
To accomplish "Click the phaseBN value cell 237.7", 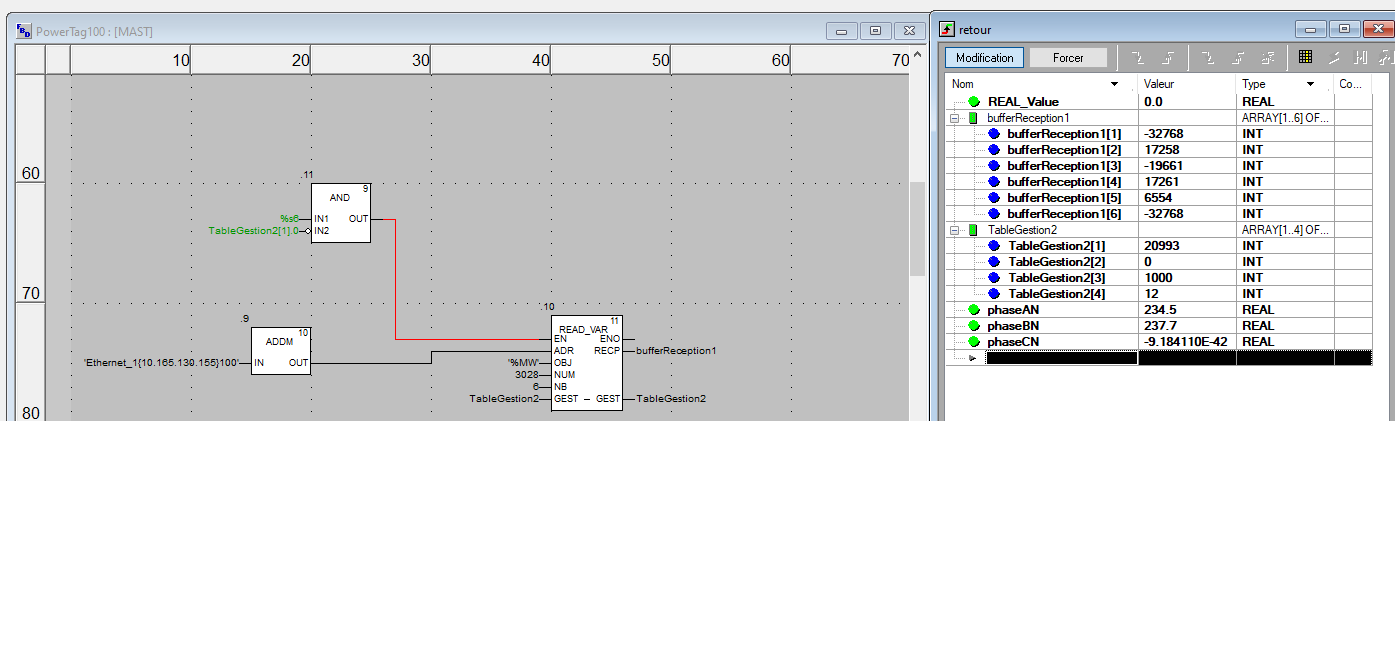I will 1187,326.
